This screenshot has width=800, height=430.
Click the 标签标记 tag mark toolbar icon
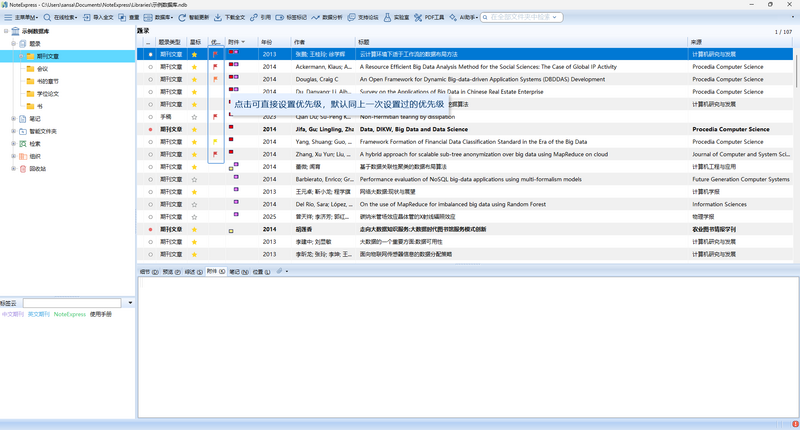[x=280, y=17]
